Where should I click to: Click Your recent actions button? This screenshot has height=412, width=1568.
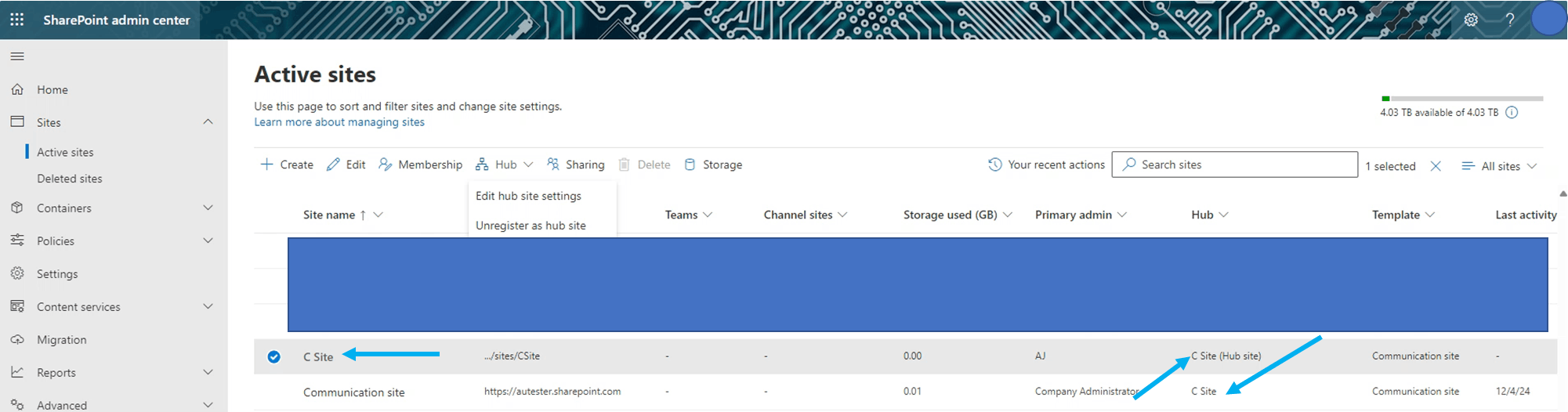click(1046, 164)
